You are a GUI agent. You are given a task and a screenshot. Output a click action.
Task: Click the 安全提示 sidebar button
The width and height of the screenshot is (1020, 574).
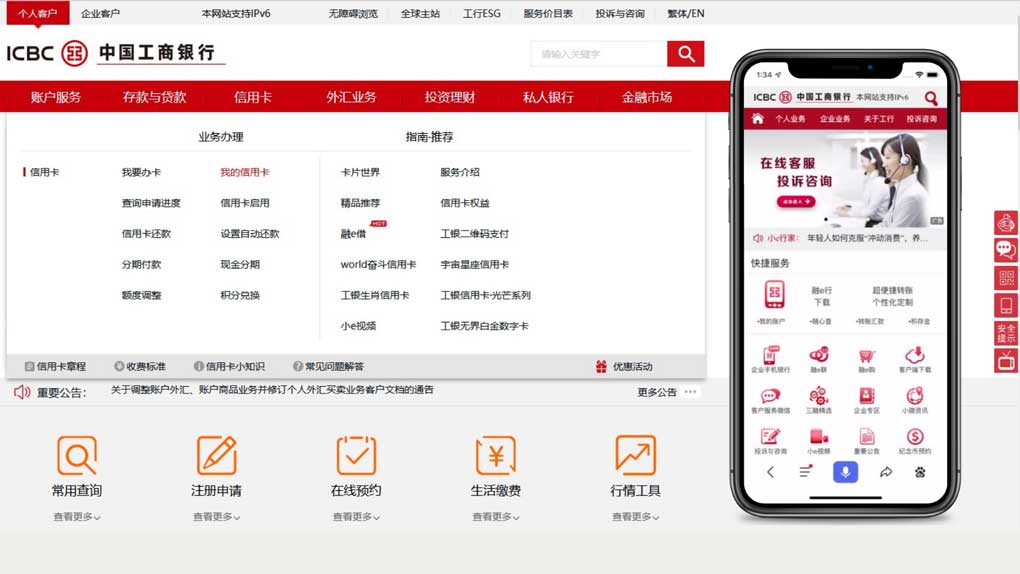pyautogui.click(x=1006, y=333)
